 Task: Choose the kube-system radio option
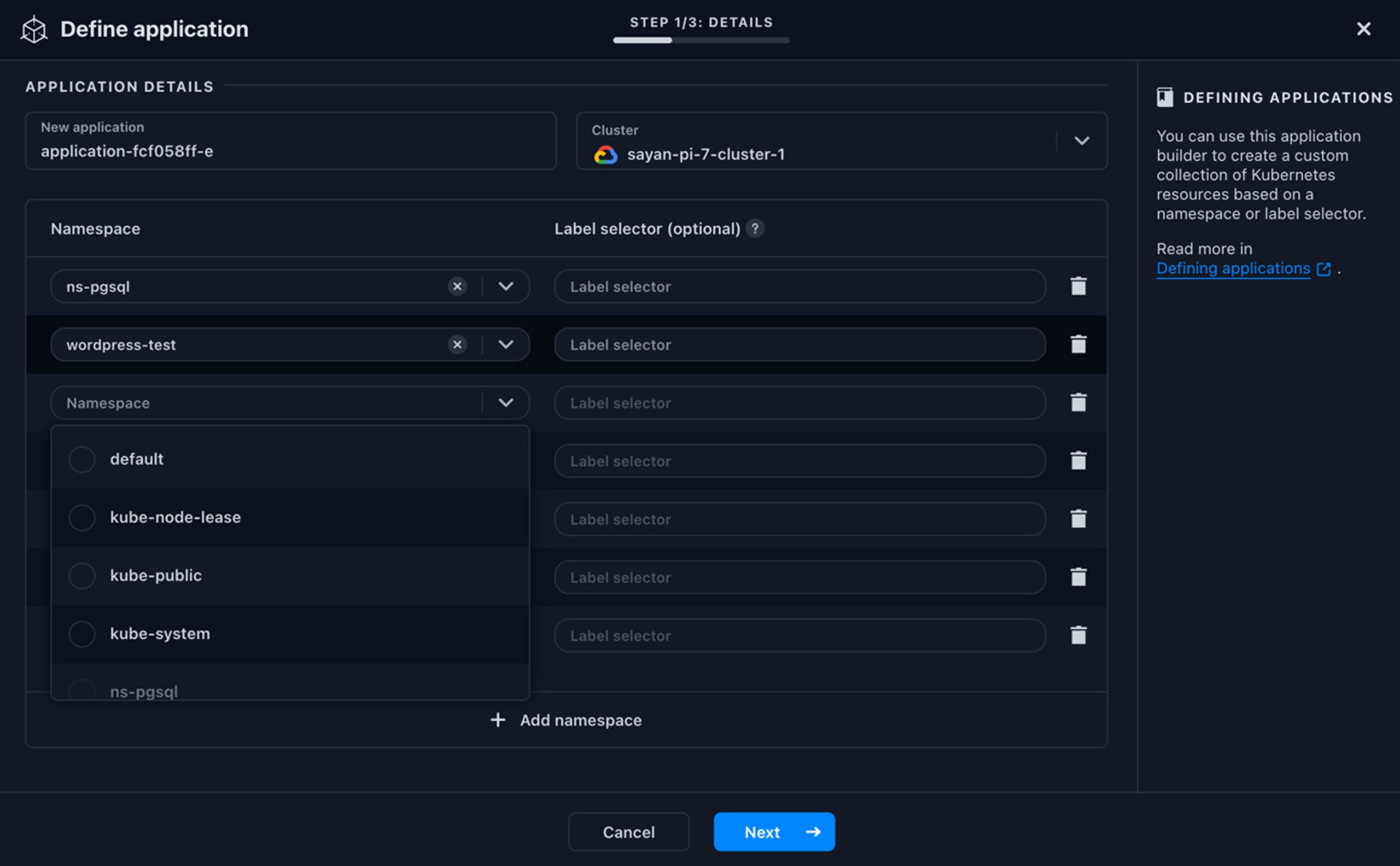(82, 634)
